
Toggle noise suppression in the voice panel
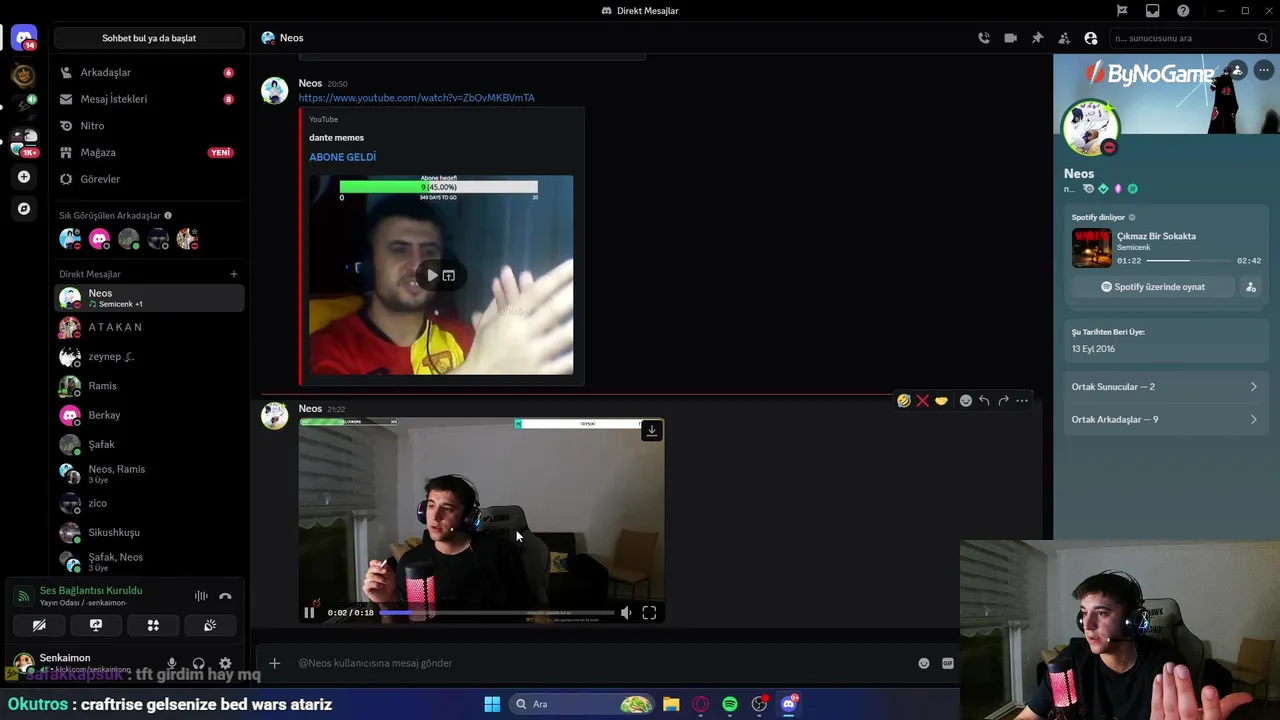click(201, 596)
